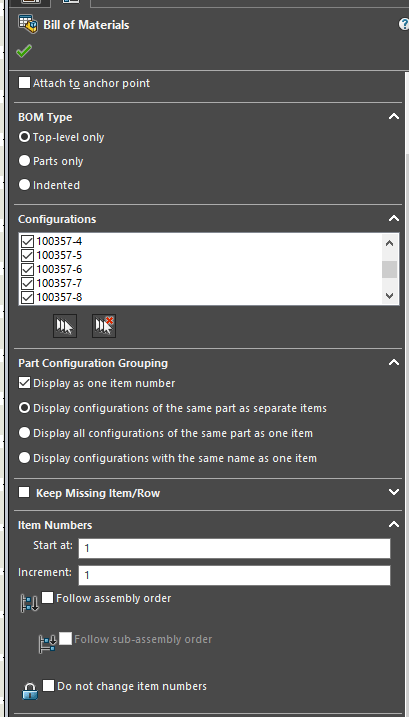409x717 pixels.
Task: Enable Attach to anchor point checkbox
Action: (x=25, y=83)
